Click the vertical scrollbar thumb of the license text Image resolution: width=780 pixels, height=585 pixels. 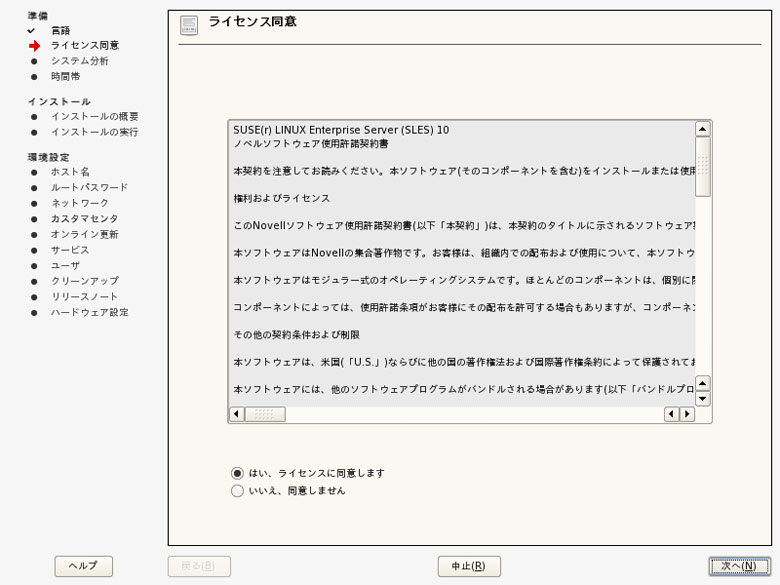(702, 167)
